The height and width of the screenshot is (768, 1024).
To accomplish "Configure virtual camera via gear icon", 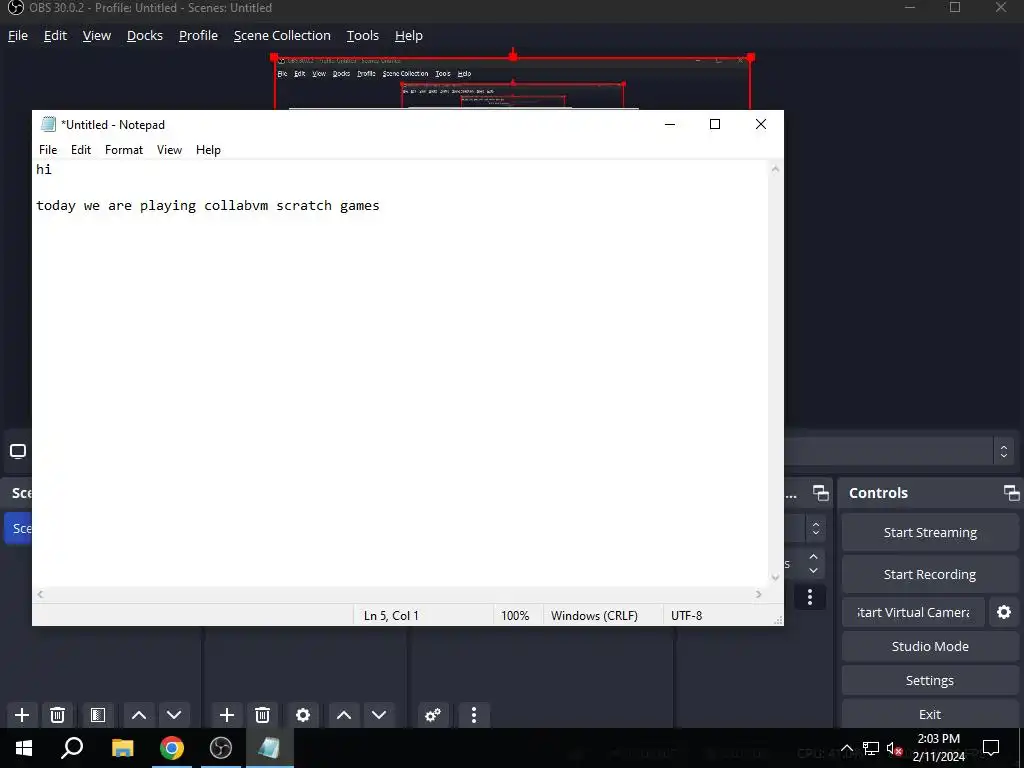I will 1004,612.
